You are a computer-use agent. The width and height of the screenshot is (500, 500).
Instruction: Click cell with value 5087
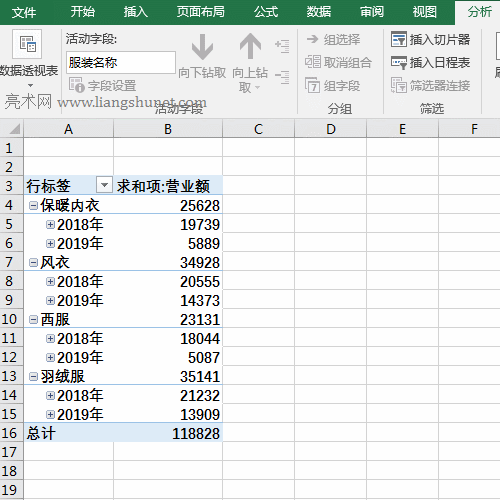coord(168,357)
